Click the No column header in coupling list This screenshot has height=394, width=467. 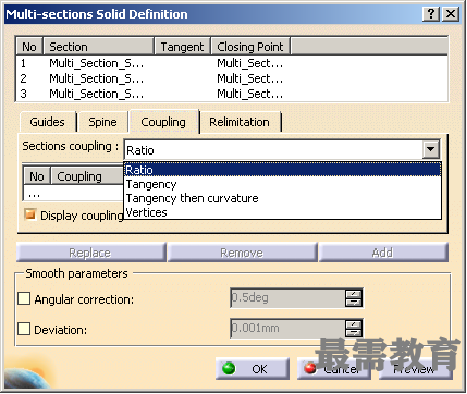click(37, 176)
